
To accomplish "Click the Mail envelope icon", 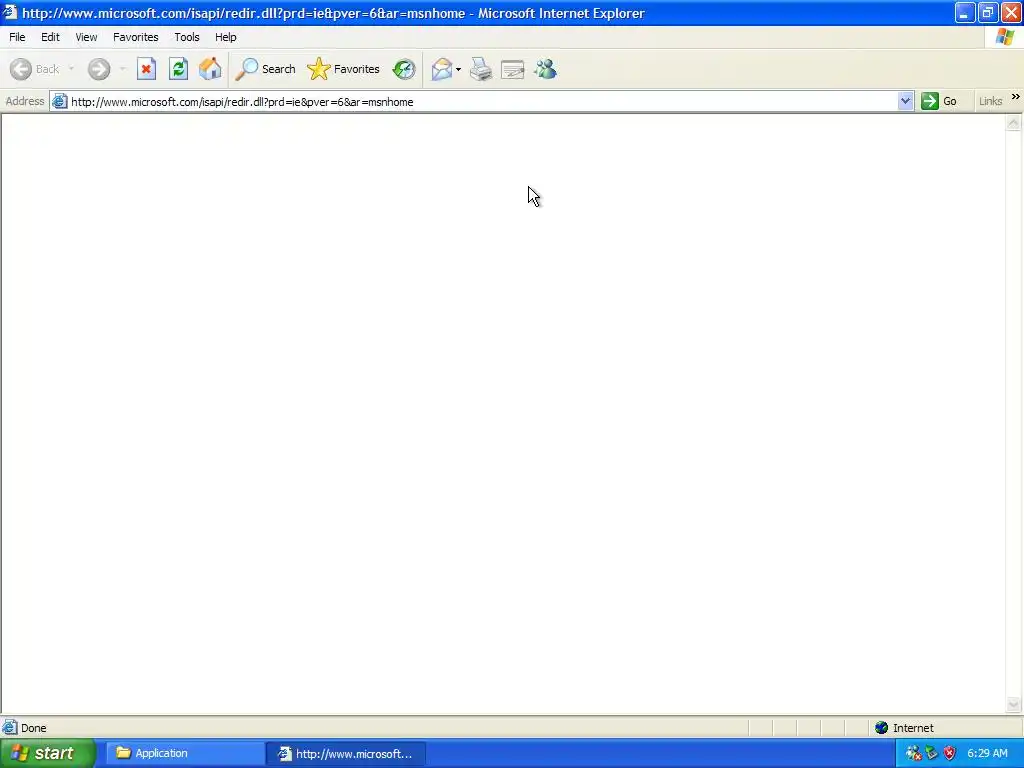I will [441, 69].
